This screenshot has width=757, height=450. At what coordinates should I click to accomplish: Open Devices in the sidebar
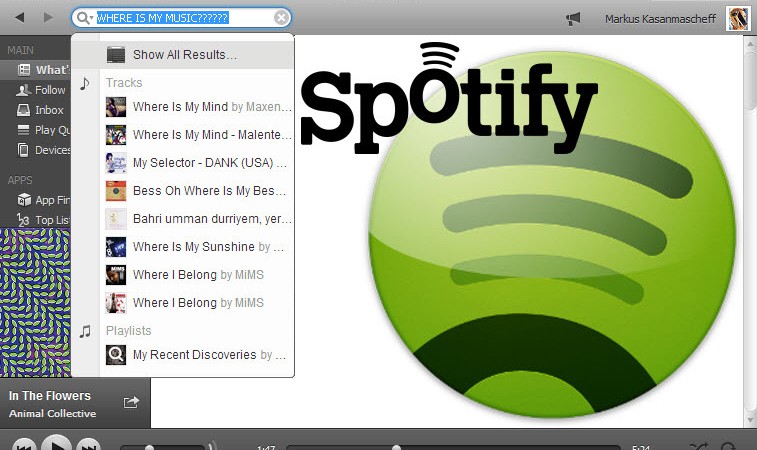36,150
